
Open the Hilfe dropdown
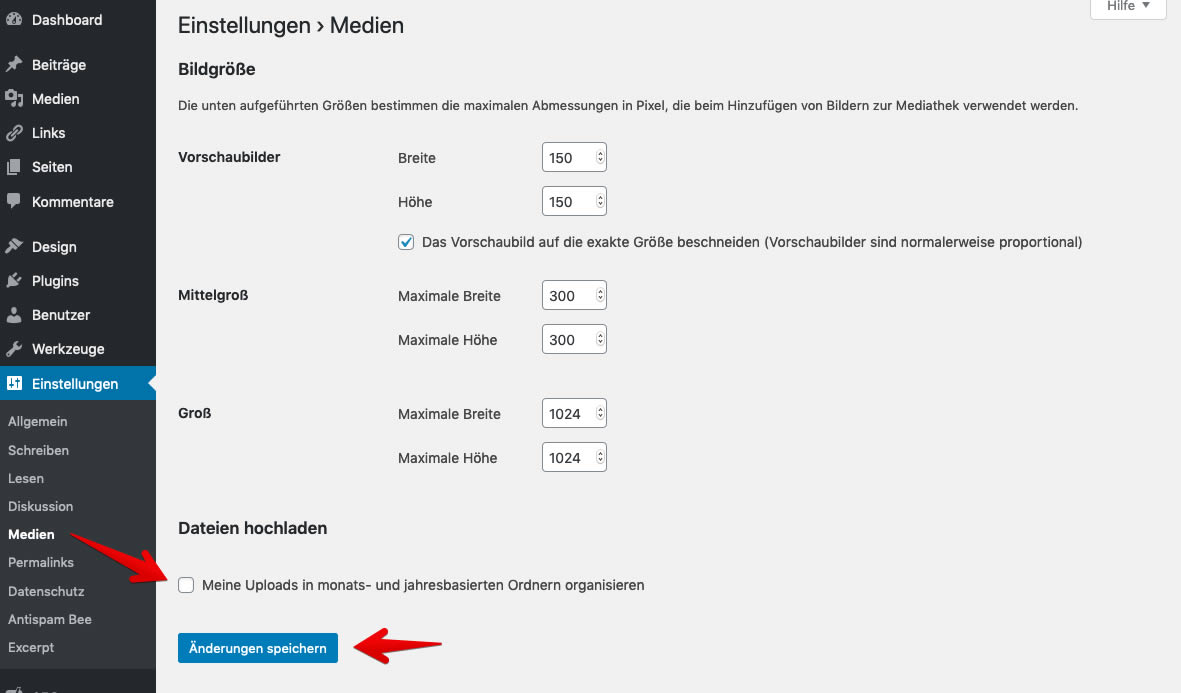[x=1127, y=7]
